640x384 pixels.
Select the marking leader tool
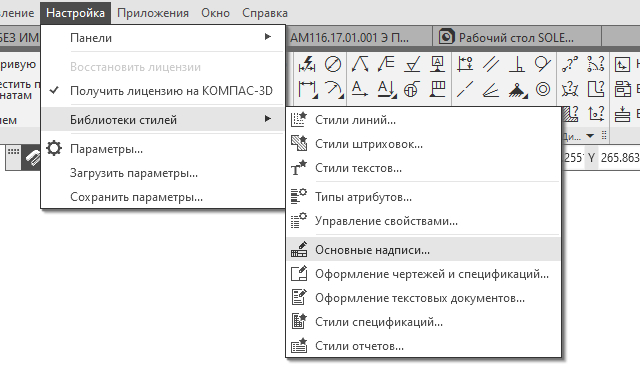[x=386, y=64]
